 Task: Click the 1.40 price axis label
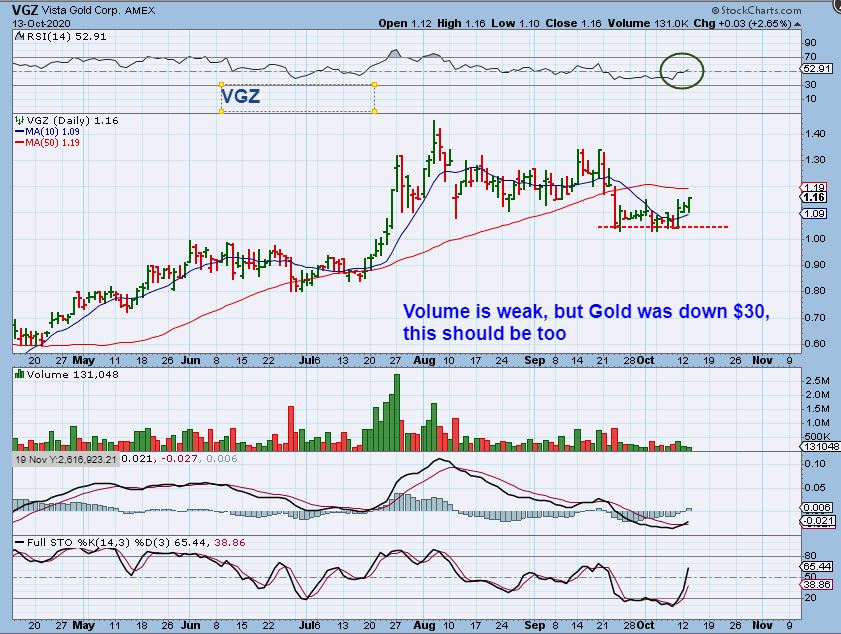point(815,134)
